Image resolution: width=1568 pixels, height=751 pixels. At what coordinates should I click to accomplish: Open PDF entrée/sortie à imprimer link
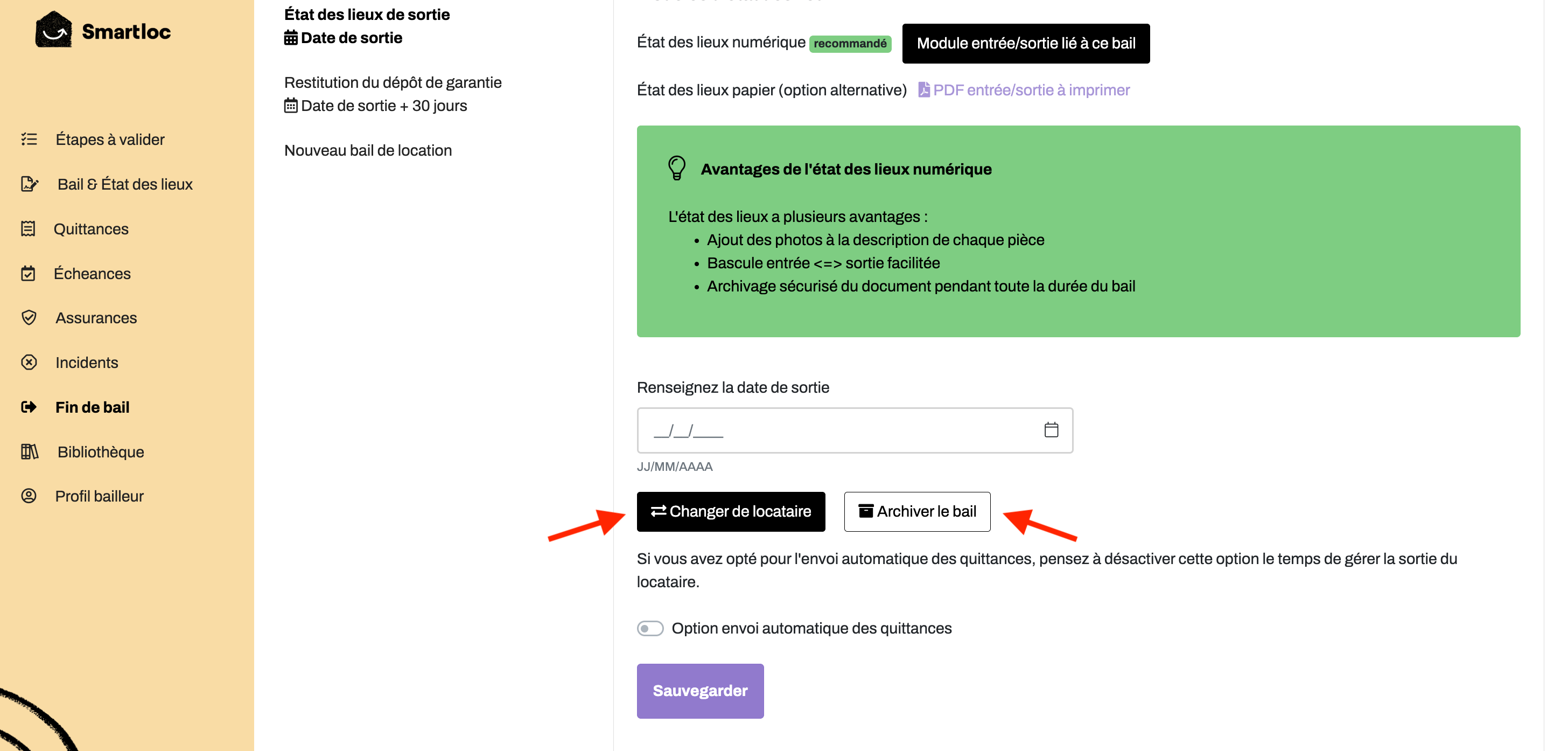pyautogui.click(x=1024, y=90)
